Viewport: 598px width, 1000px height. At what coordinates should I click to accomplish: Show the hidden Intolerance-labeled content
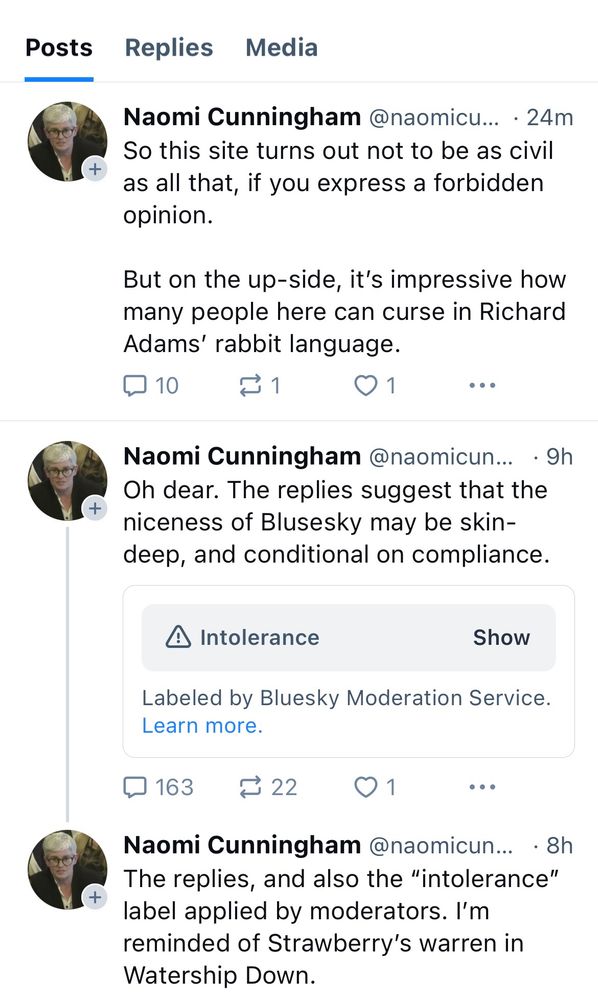[502, 637]
